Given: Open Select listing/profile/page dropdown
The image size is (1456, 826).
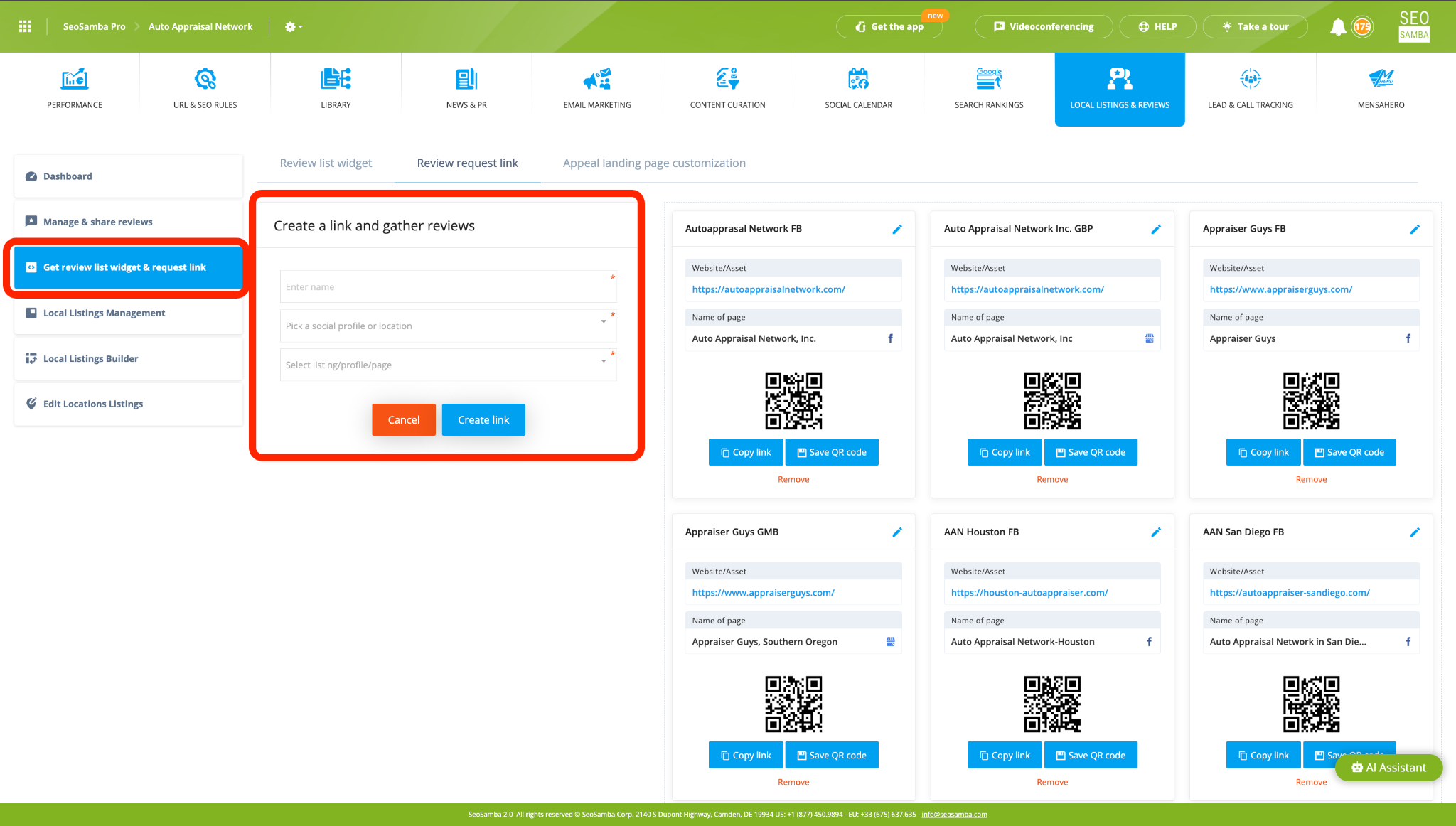Looking at the screenshot, I should (448, 365).
